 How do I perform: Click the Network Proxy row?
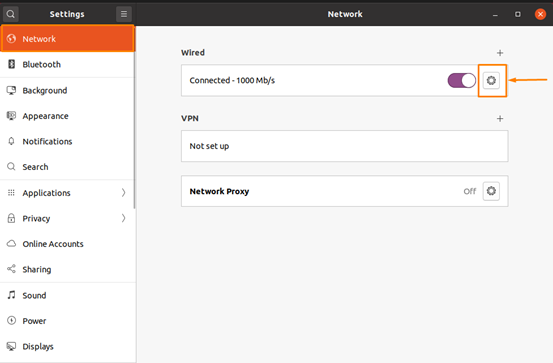pyautogui.click(x=345, y=191)
